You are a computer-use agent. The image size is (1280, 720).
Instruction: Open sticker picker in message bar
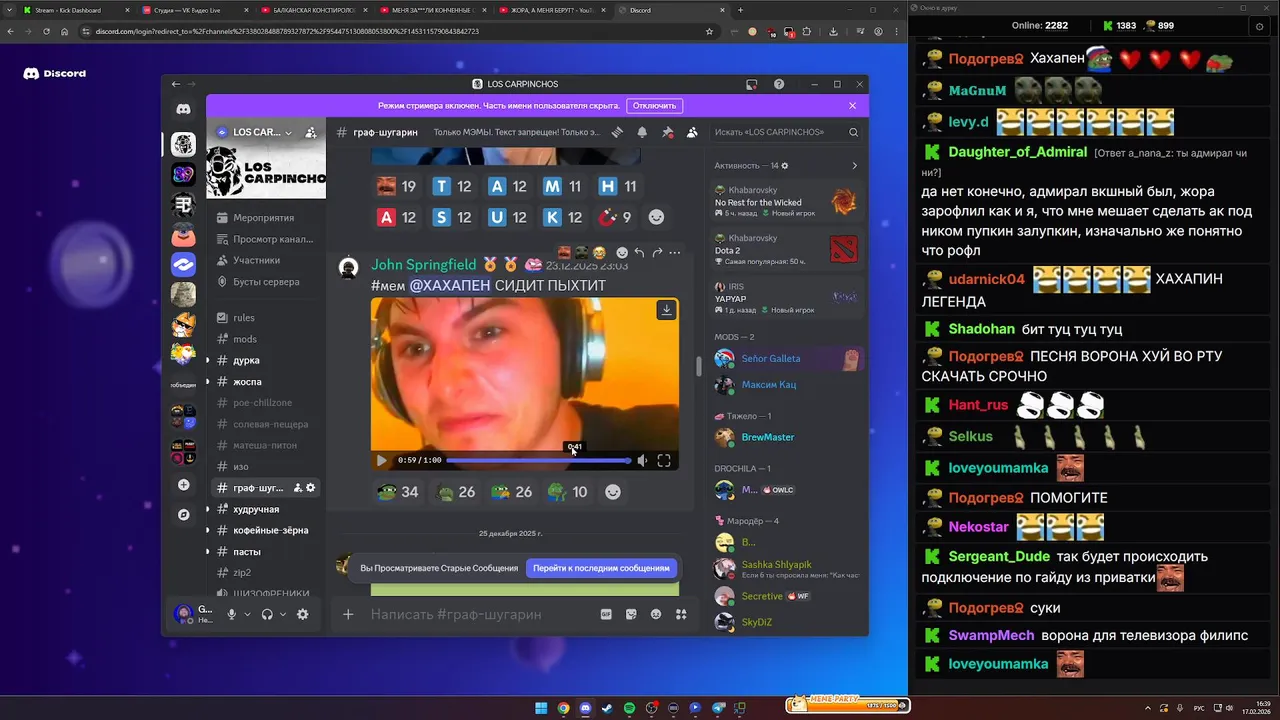click(631, 614)
